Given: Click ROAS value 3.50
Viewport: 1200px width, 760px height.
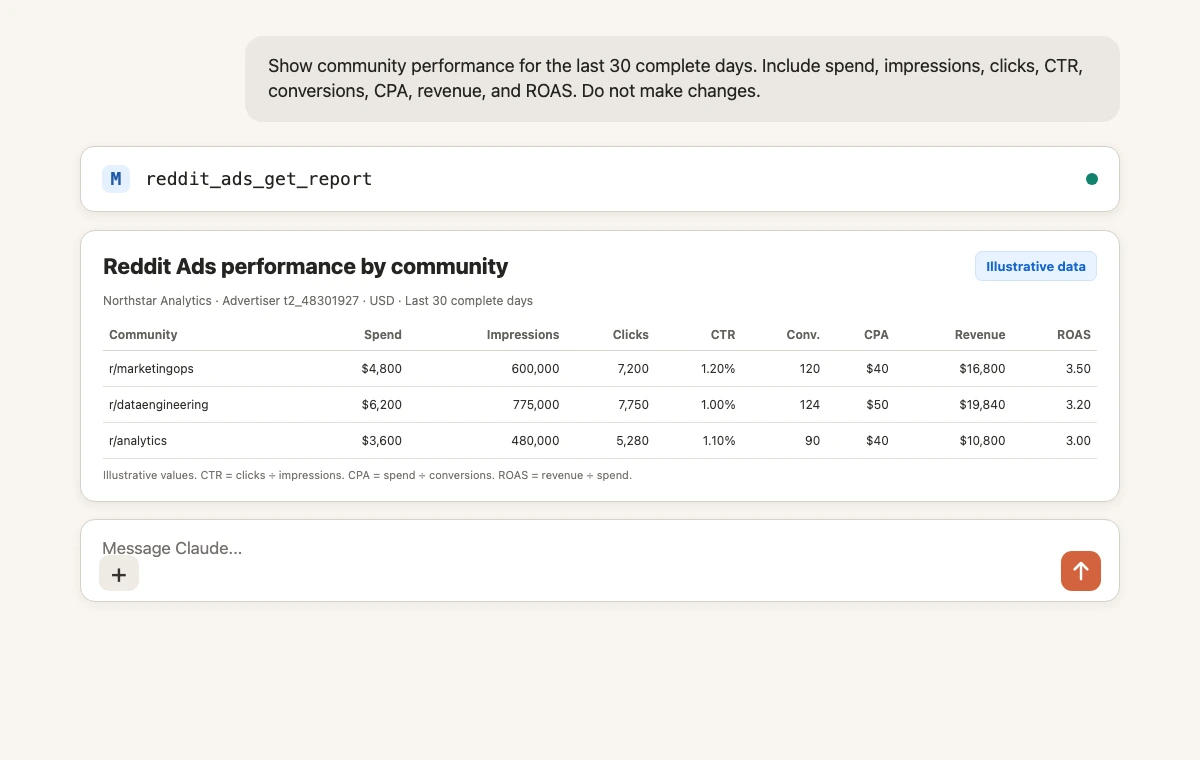Looking at the screenshot, I should pyautogui.click(x=1078, y=369).
